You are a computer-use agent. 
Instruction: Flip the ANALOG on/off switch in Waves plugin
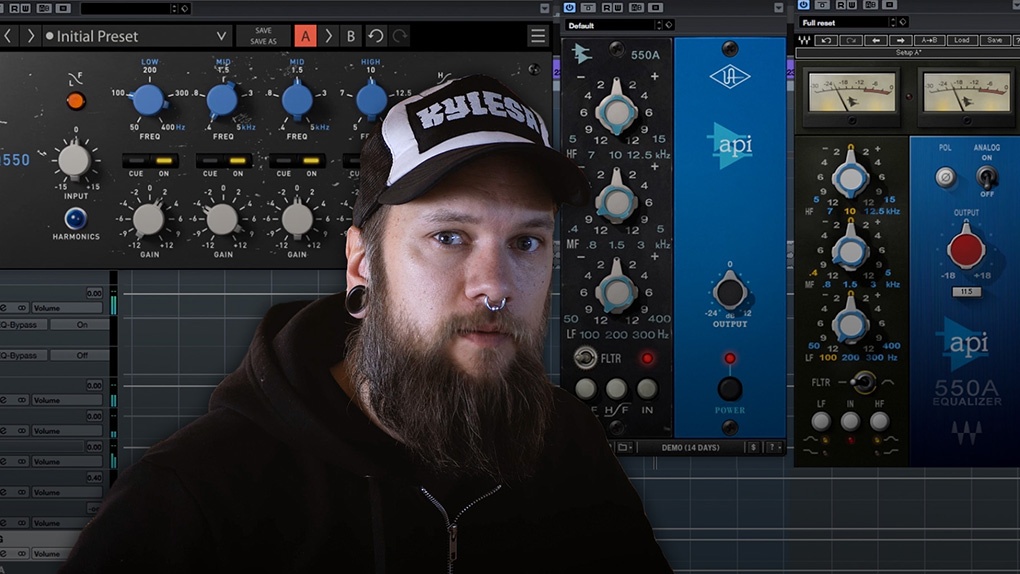click(x=987, y=176)
